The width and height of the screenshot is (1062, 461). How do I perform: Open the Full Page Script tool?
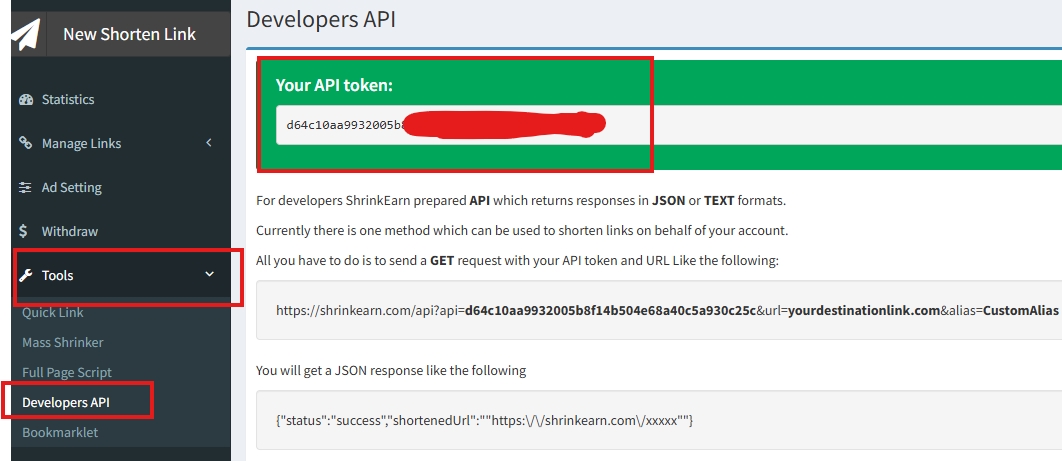pyautogui.click(x=68, y=373)
